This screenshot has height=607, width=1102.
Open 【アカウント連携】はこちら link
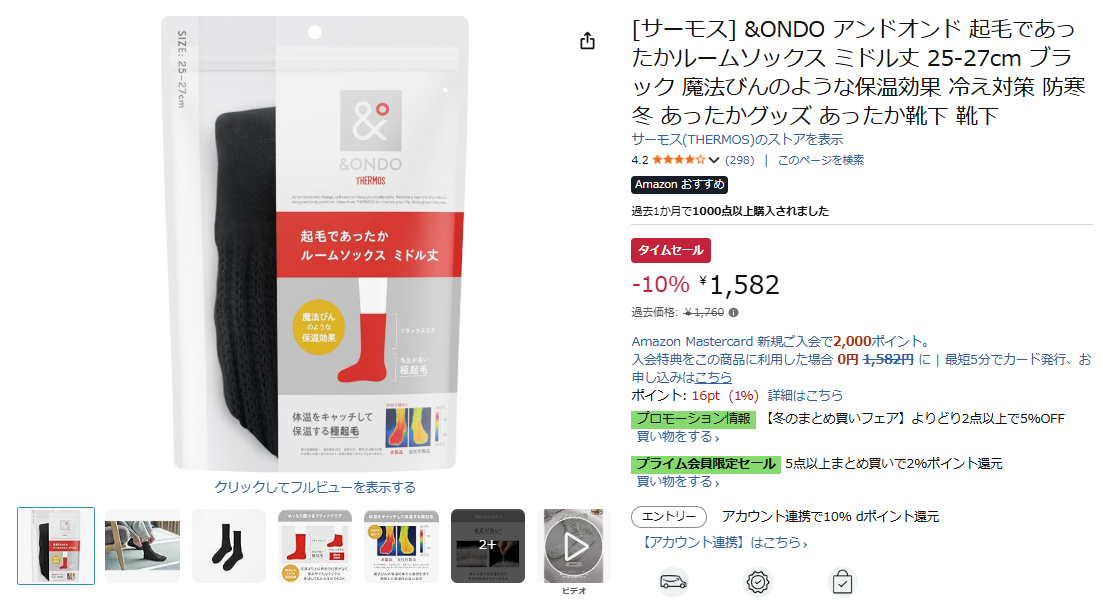(x=722, y=542)
